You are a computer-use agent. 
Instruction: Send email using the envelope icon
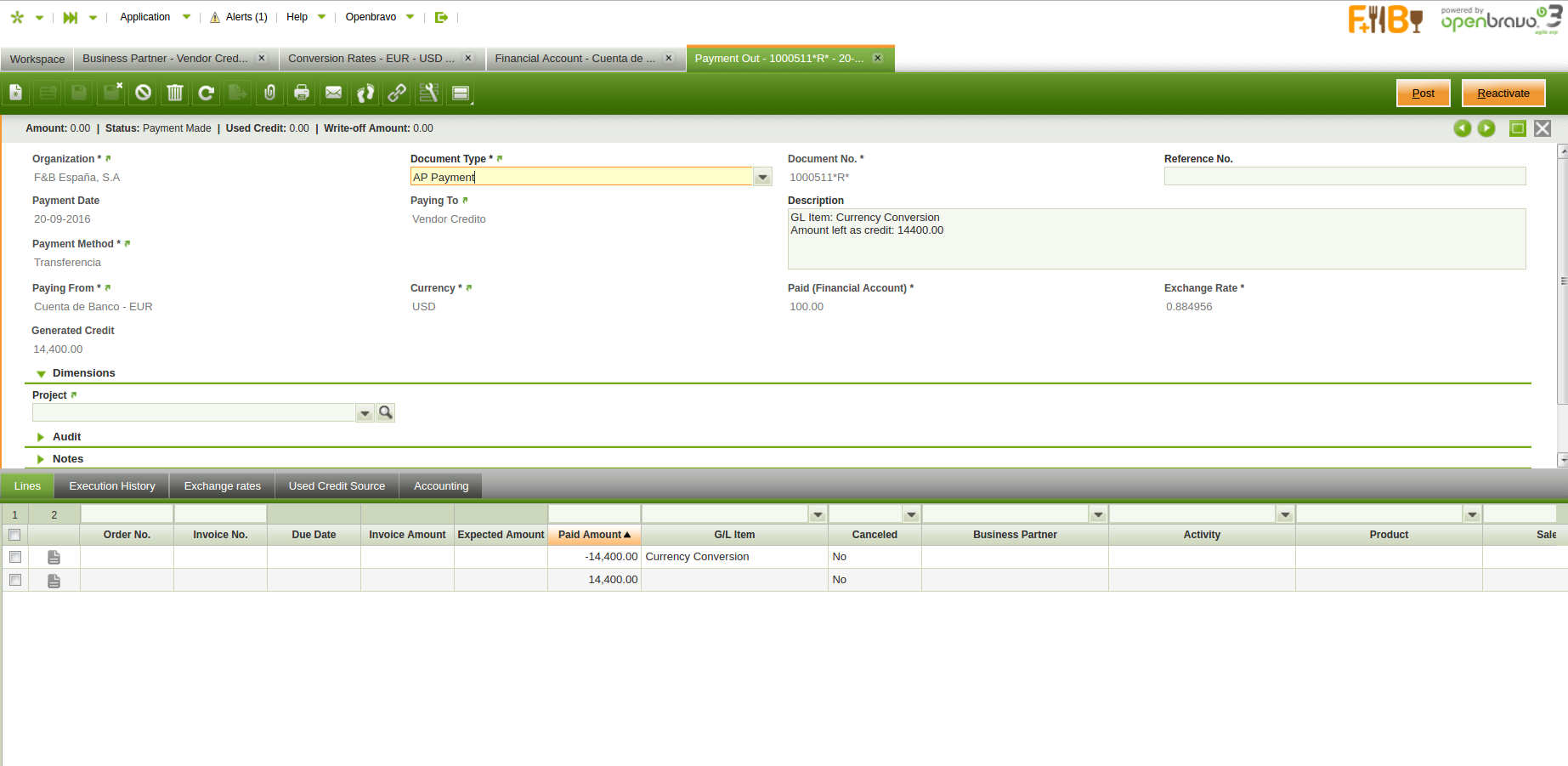[333, 93]
